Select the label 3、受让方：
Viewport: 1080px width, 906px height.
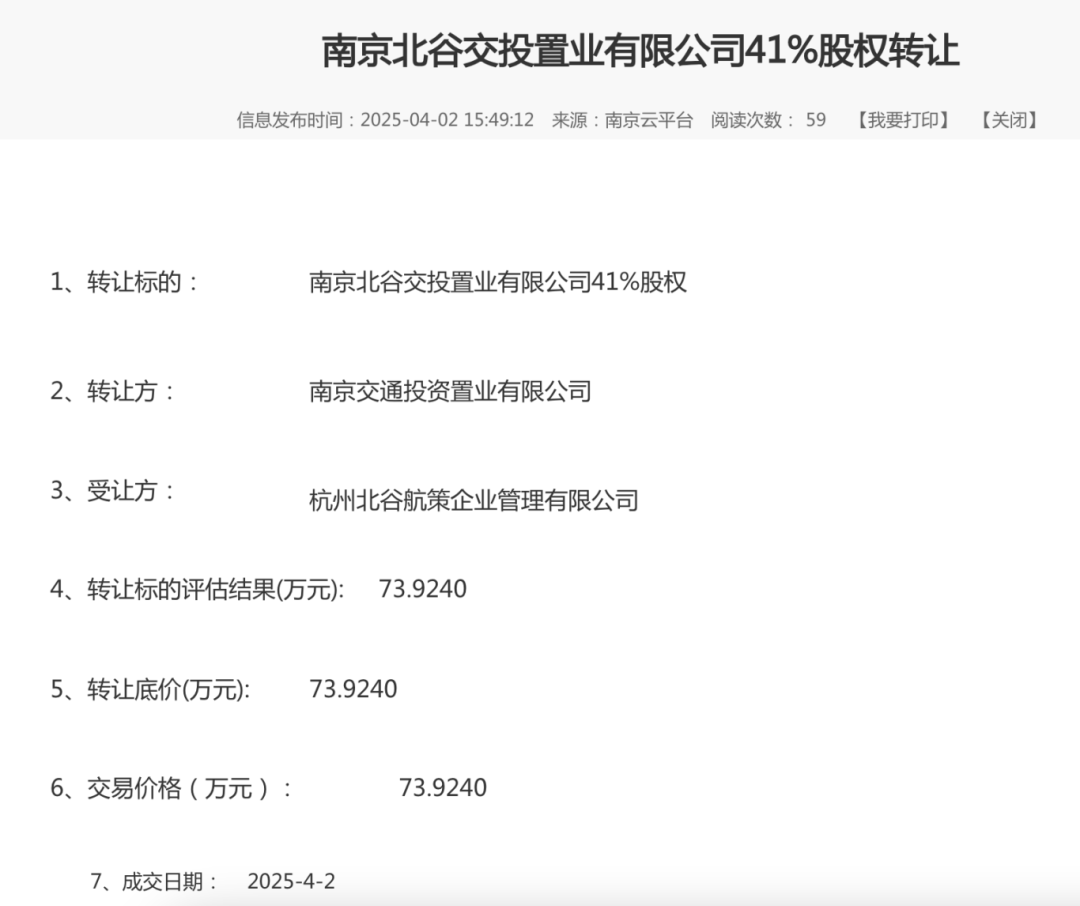pyautogui.click(x=113, y=491)
